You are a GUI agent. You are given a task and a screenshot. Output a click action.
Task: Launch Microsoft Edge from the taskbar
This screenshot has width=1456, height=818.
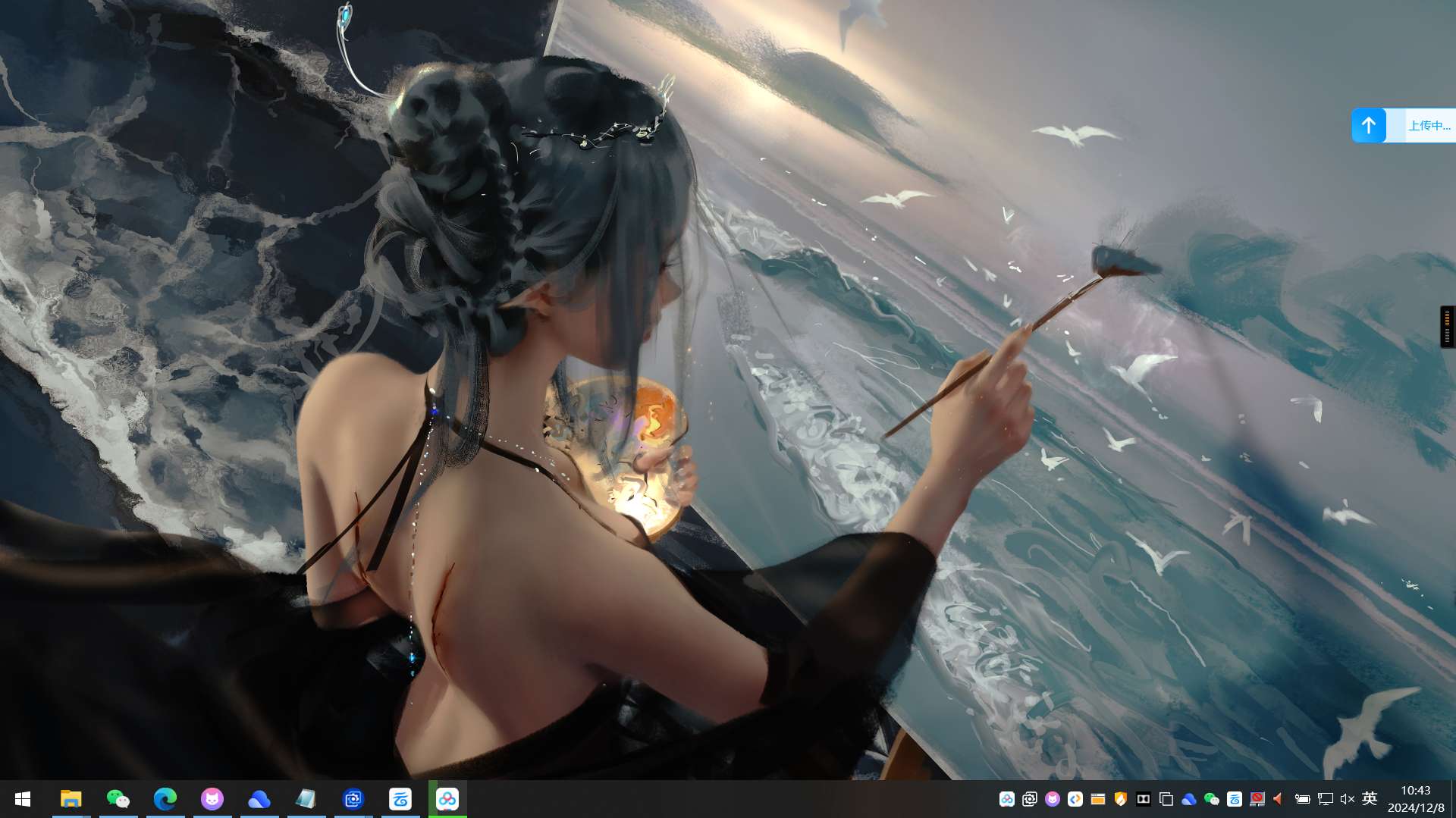point(165,799)
